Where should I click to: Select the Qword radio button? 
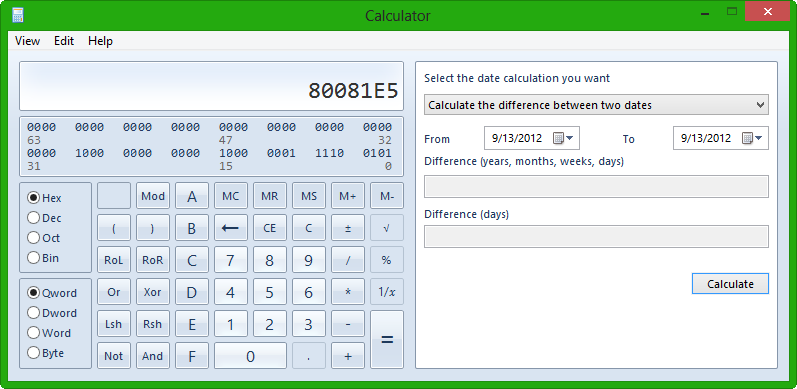pyautogui.click(x=34, y=293)
